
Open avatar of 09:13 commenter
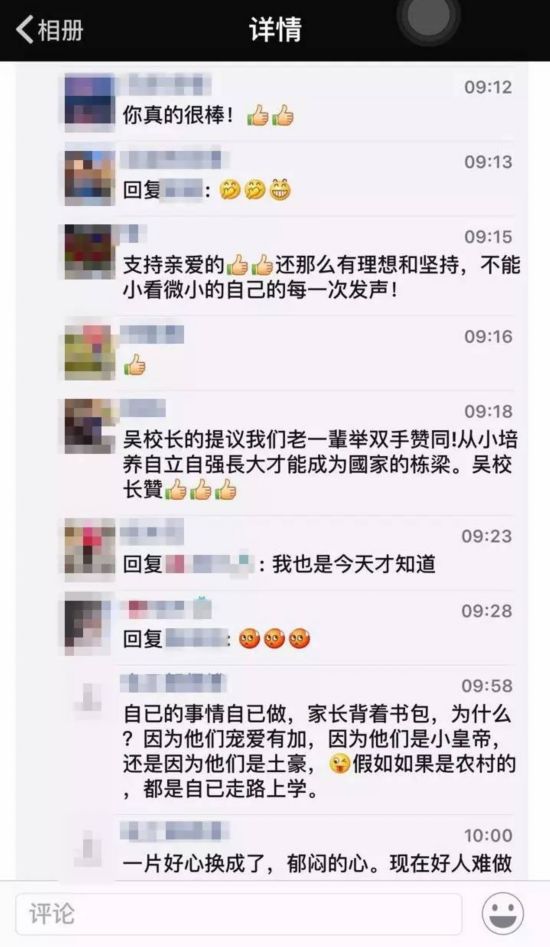(89, 178)
